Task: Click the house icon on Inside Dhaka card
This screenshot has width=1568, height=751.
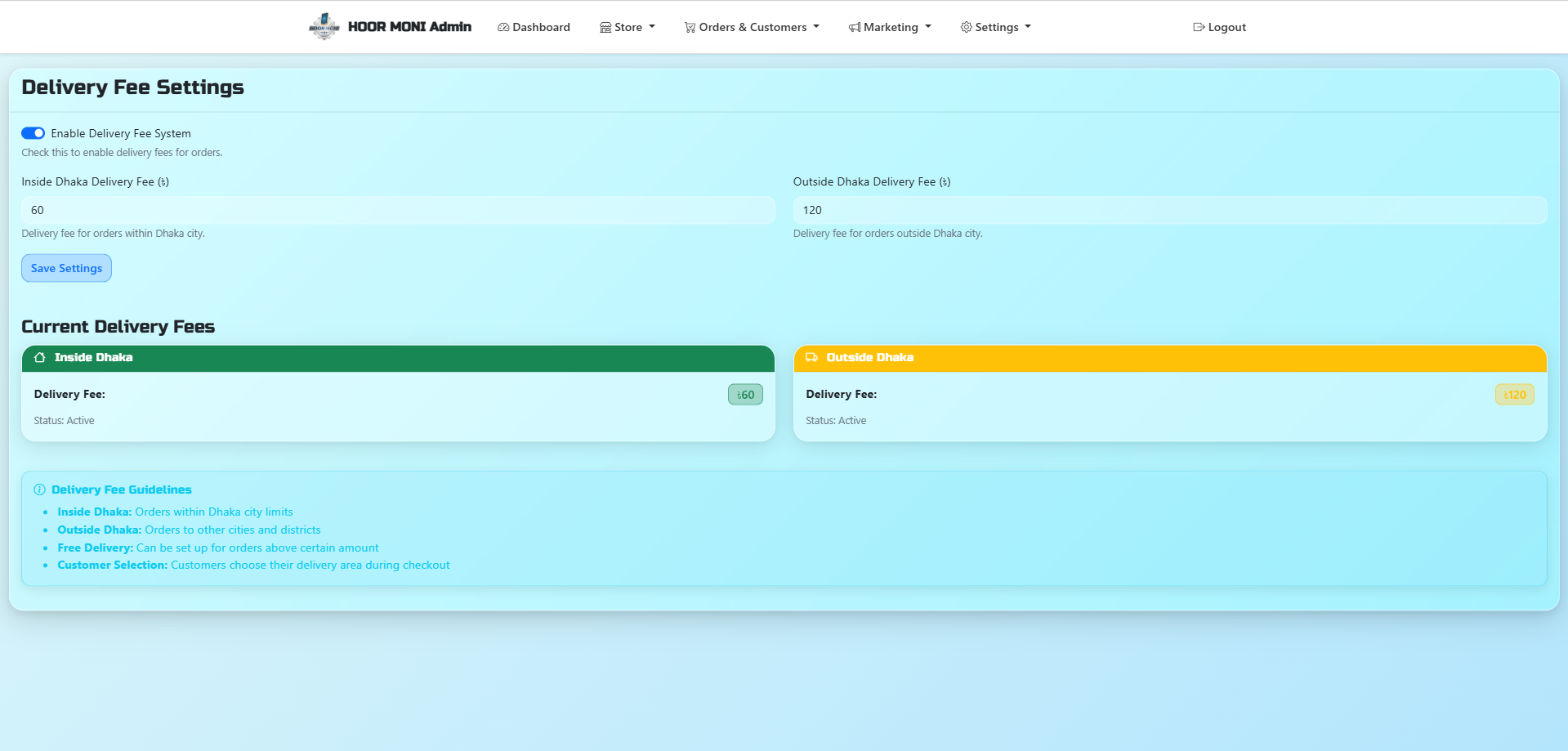Action: coord(39,357)
